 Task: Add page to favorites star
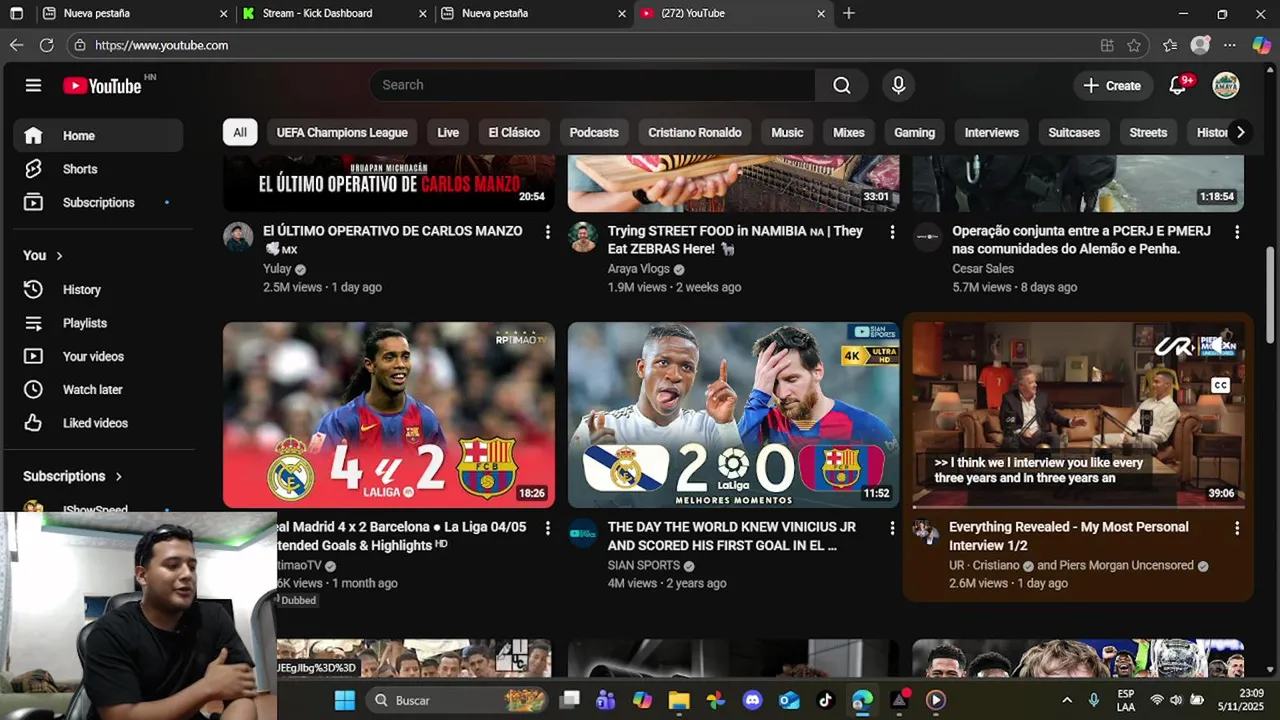click(1134, 45)
